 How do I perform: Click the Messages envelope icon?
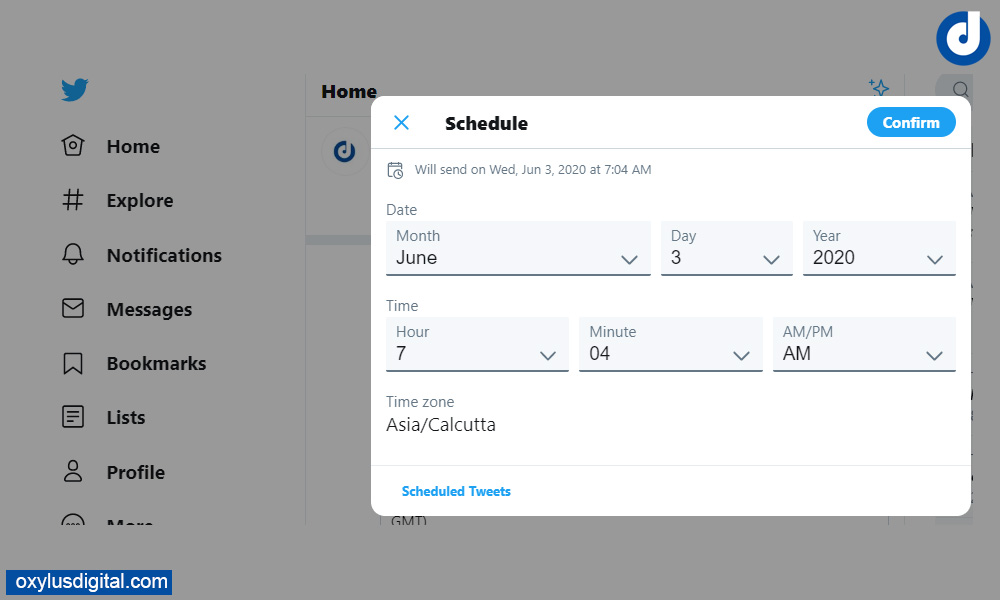[73, 309]
